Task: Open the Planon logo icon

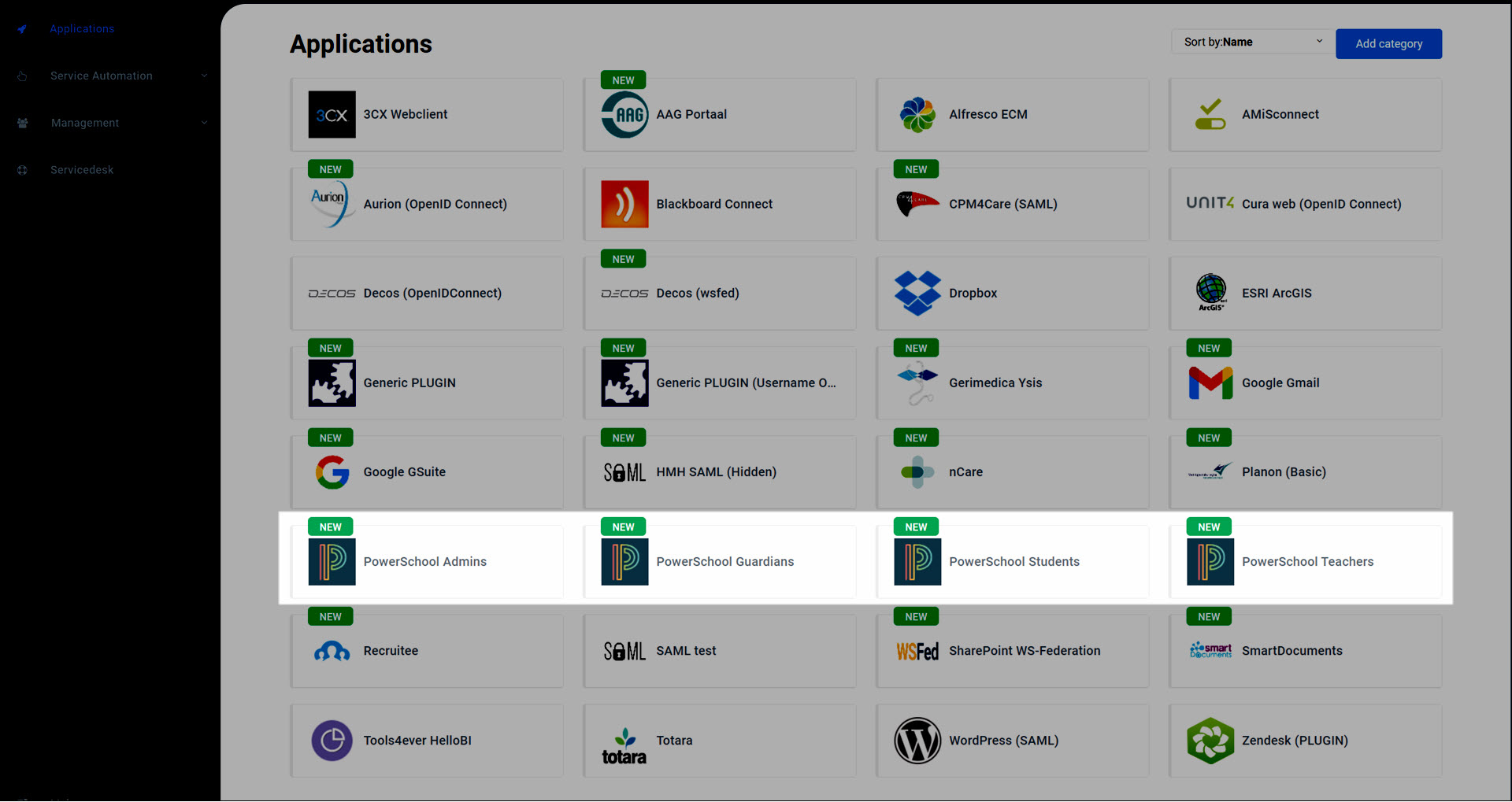Action: pyautogui.click(x=1210, y=471)
